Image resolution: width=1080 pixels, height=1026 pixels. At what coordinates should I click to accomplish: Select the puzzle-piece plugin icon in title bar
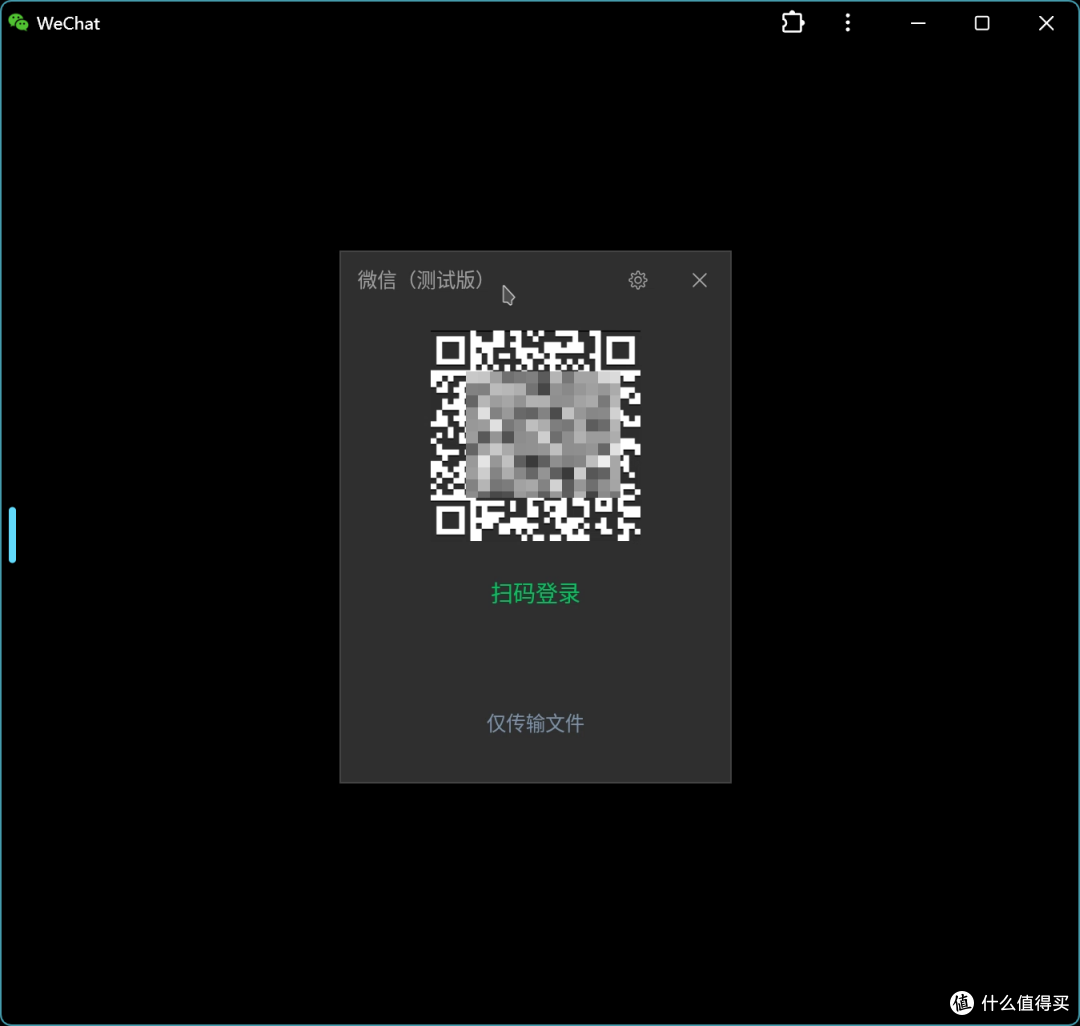tap(792, 22)
